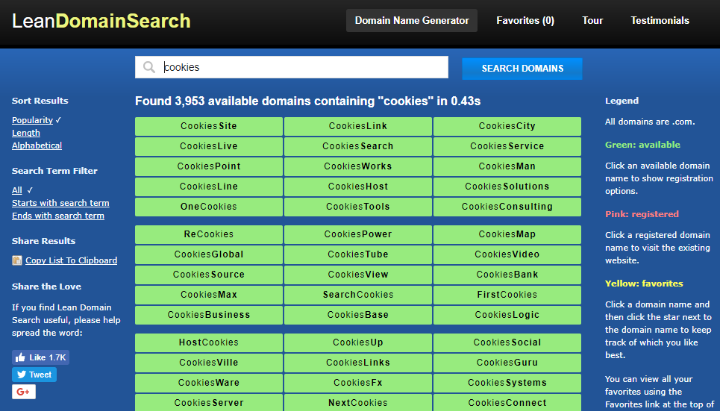
Task: Select the CookiesSocial domain
Action: coord(507,343)
